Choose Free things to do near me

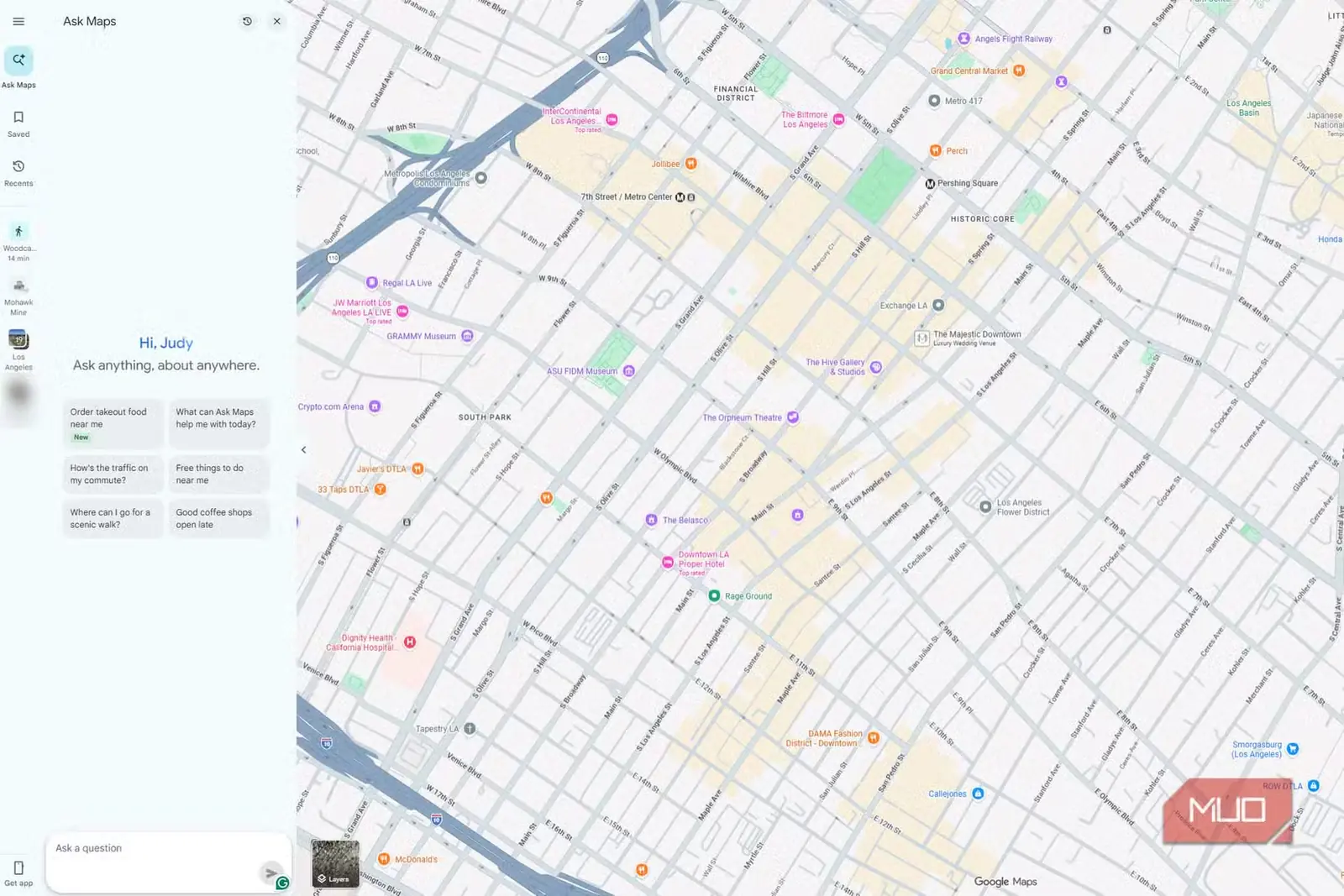click(x=220, y=474)
